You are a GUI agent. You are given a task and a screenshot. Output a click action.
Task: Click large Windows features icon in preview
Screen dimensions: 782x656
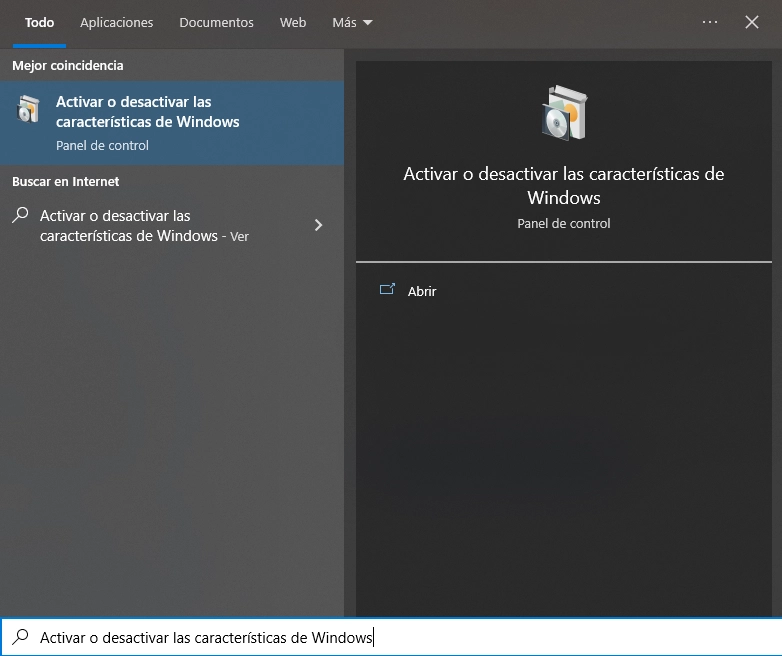[x=564, y=113]
